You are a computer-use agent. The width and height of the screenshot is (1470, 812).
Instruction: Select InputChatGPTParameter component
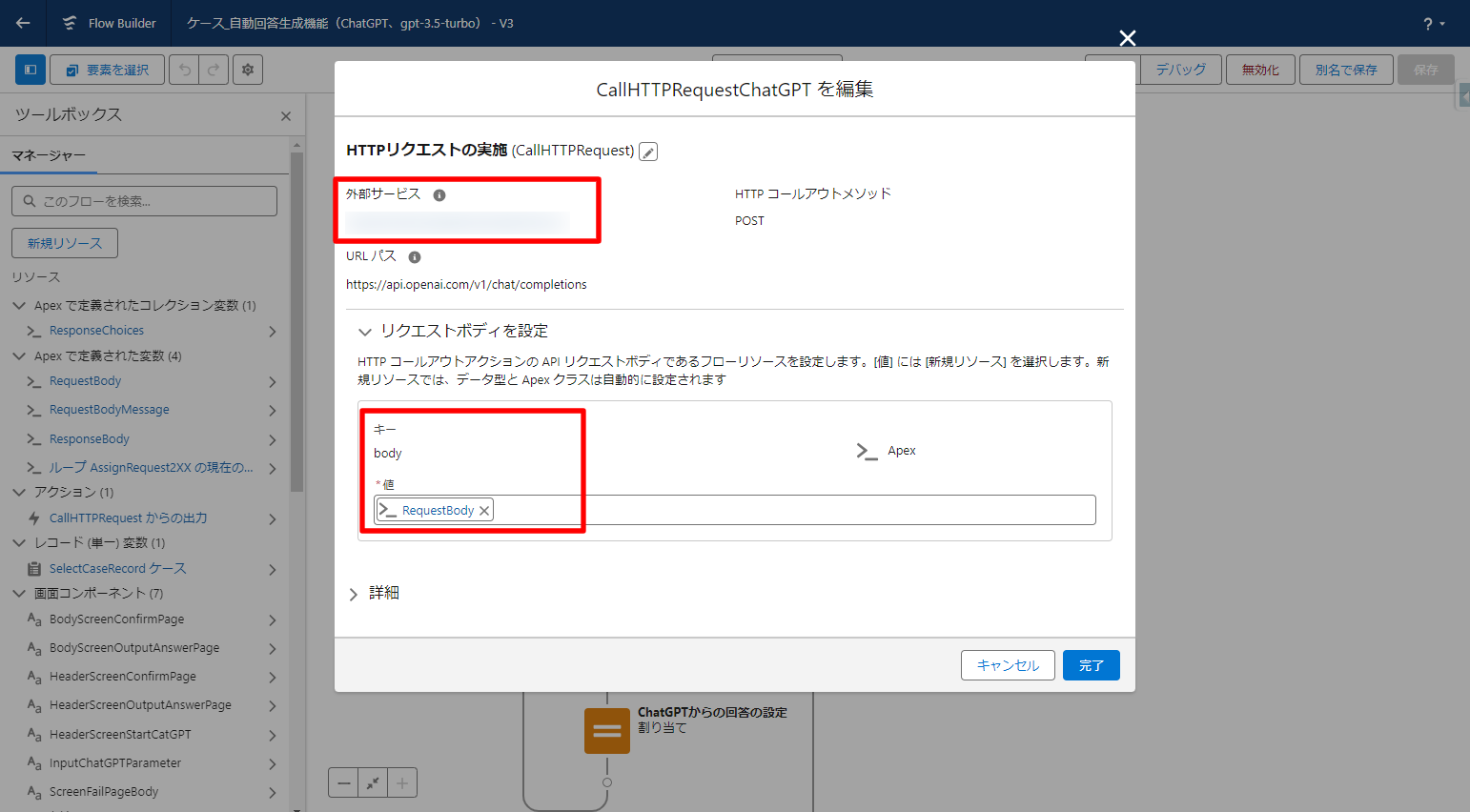115,763
